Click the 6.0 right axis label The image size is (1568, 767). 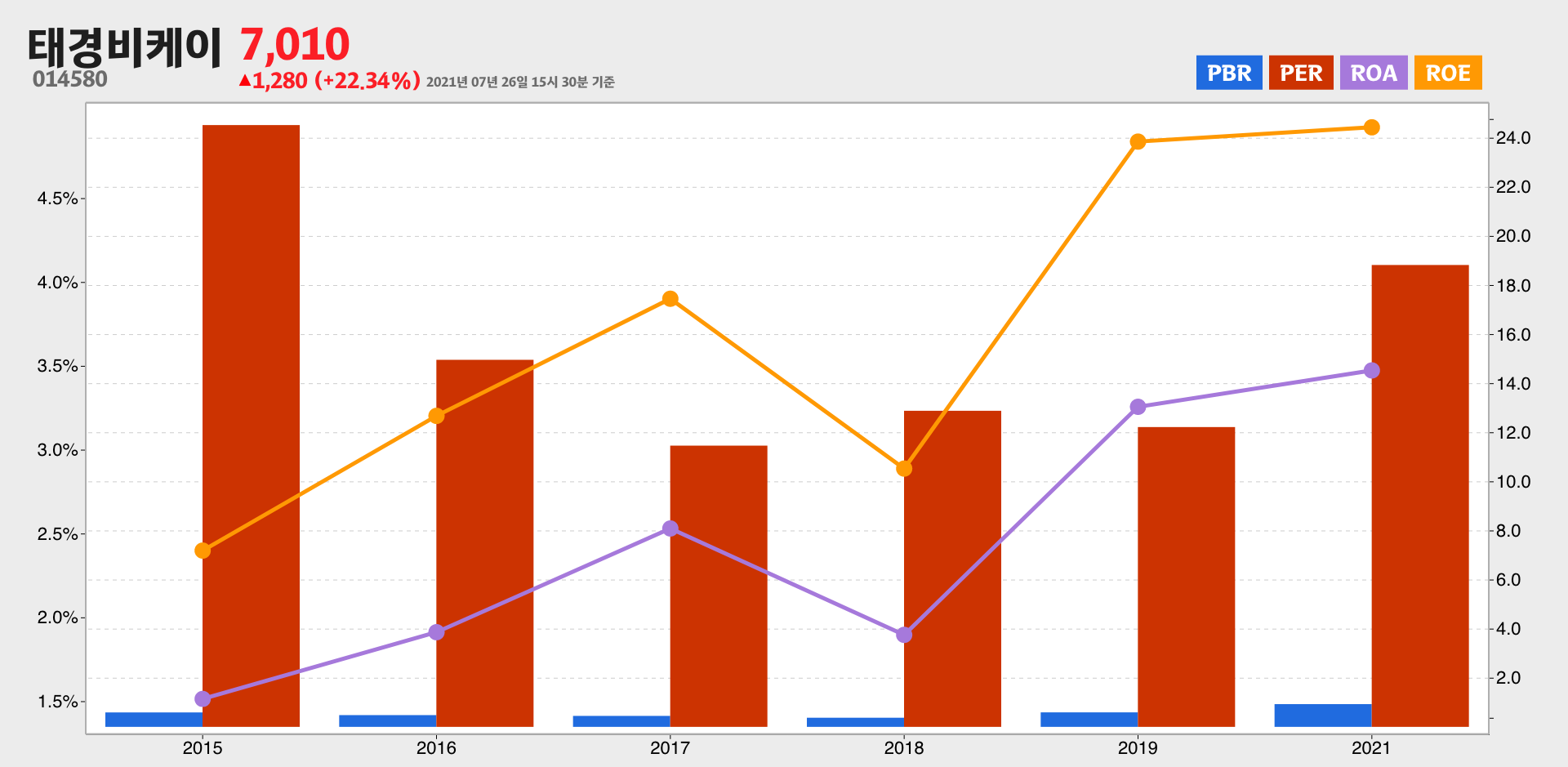pos(1508,580)
